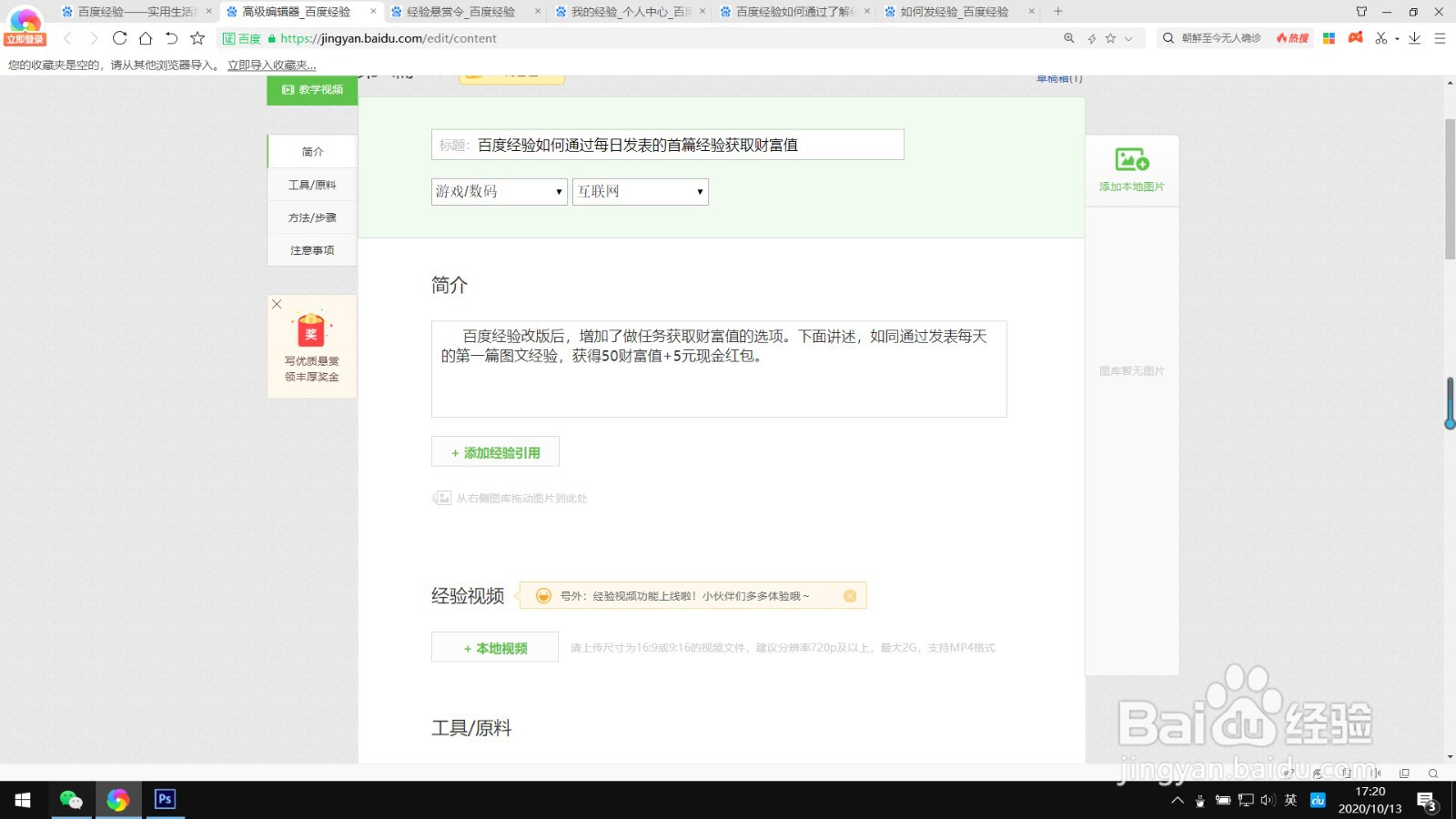Show hidden system tray icons
This screenshot has height=819, width=1456.
coord(1178,801)
